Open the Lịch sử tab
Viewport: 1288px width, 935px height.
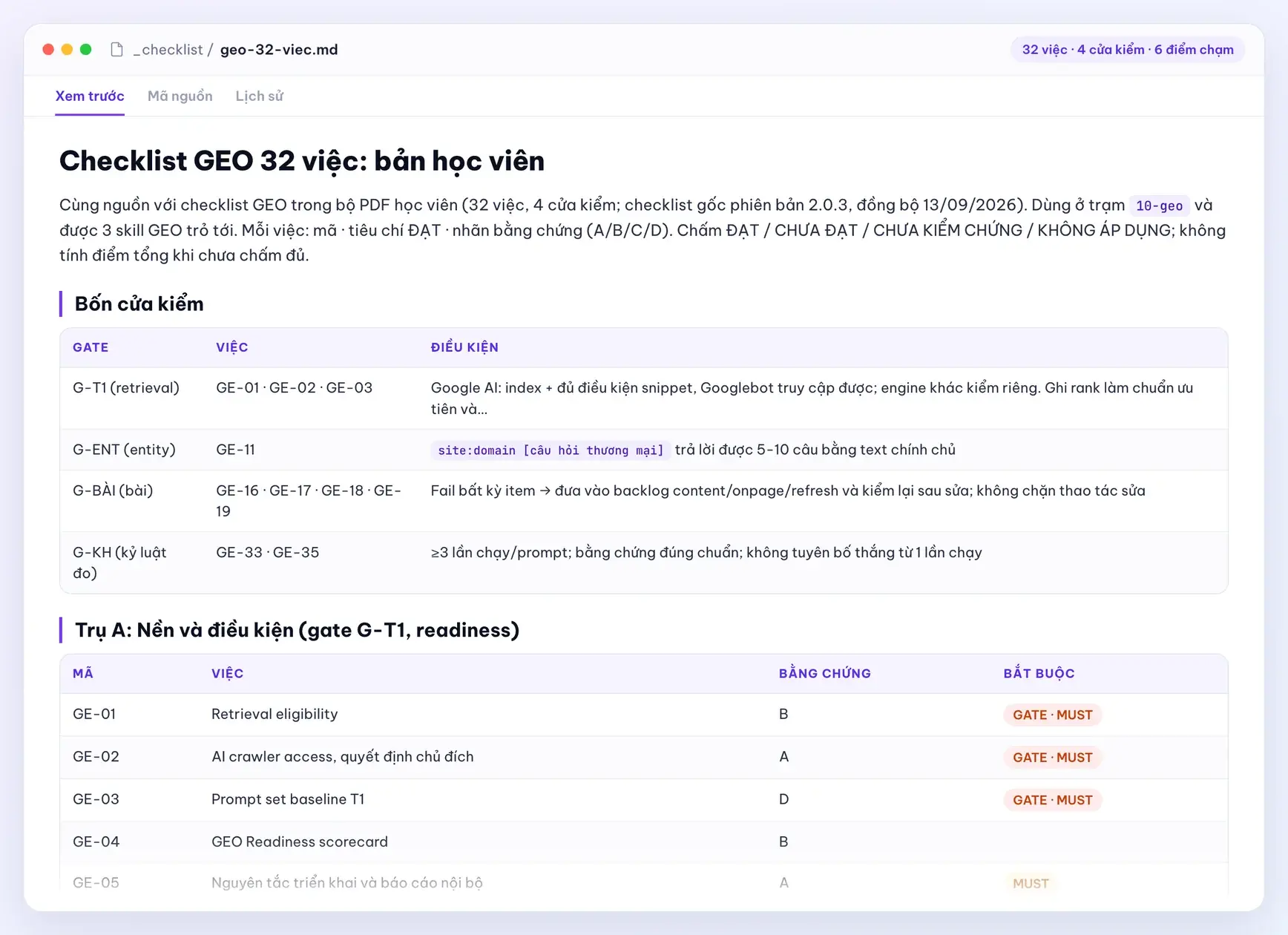click(260, 96)
